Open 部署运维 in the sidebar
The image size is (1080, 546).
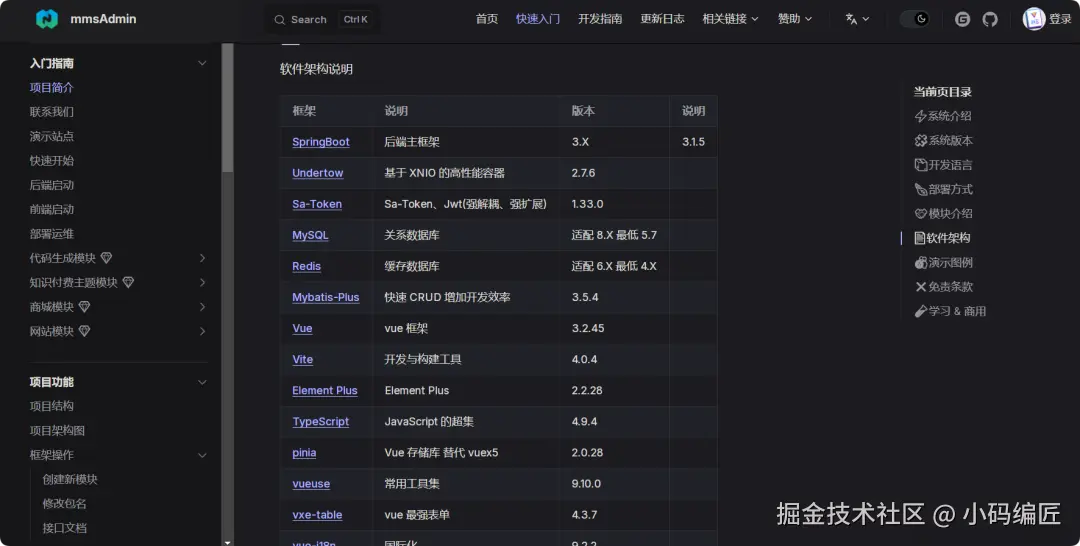point(52,234)
